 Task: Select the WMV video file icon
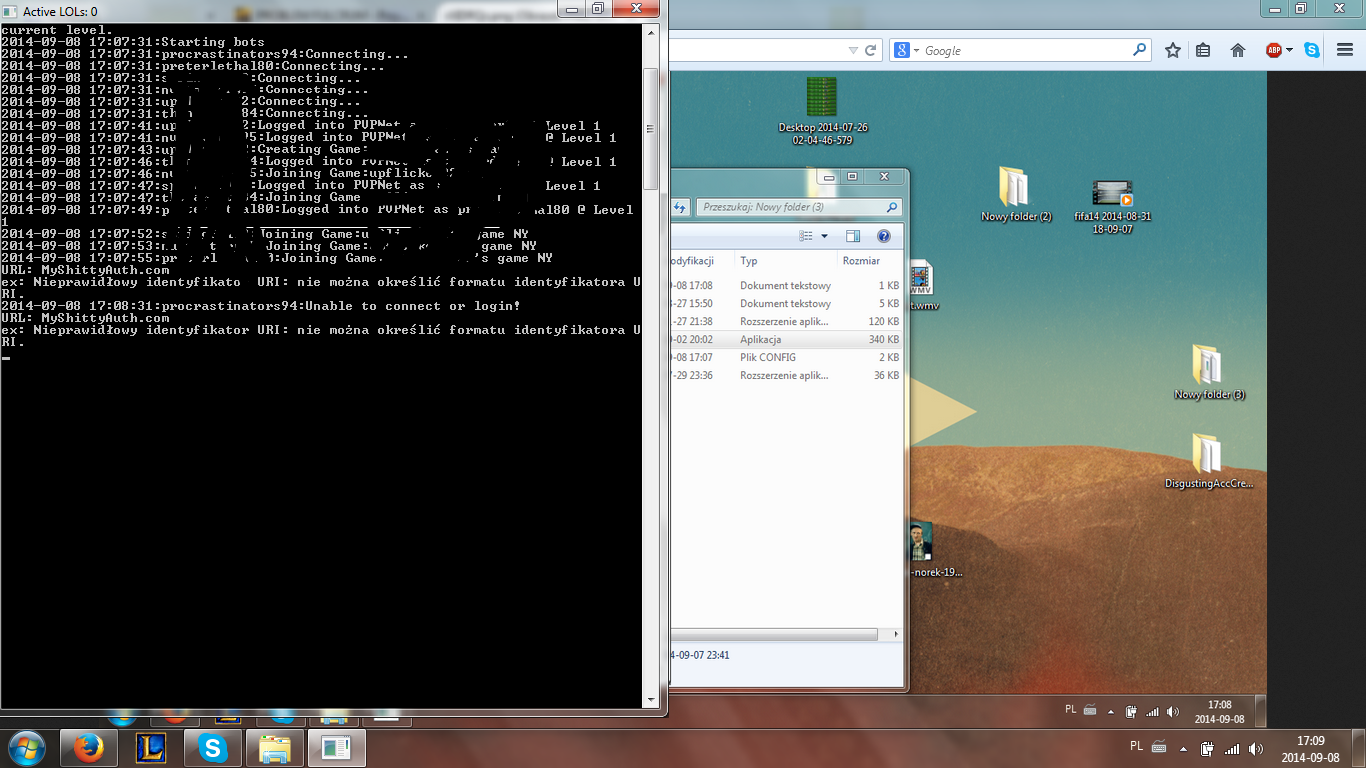tap(921, 284)
